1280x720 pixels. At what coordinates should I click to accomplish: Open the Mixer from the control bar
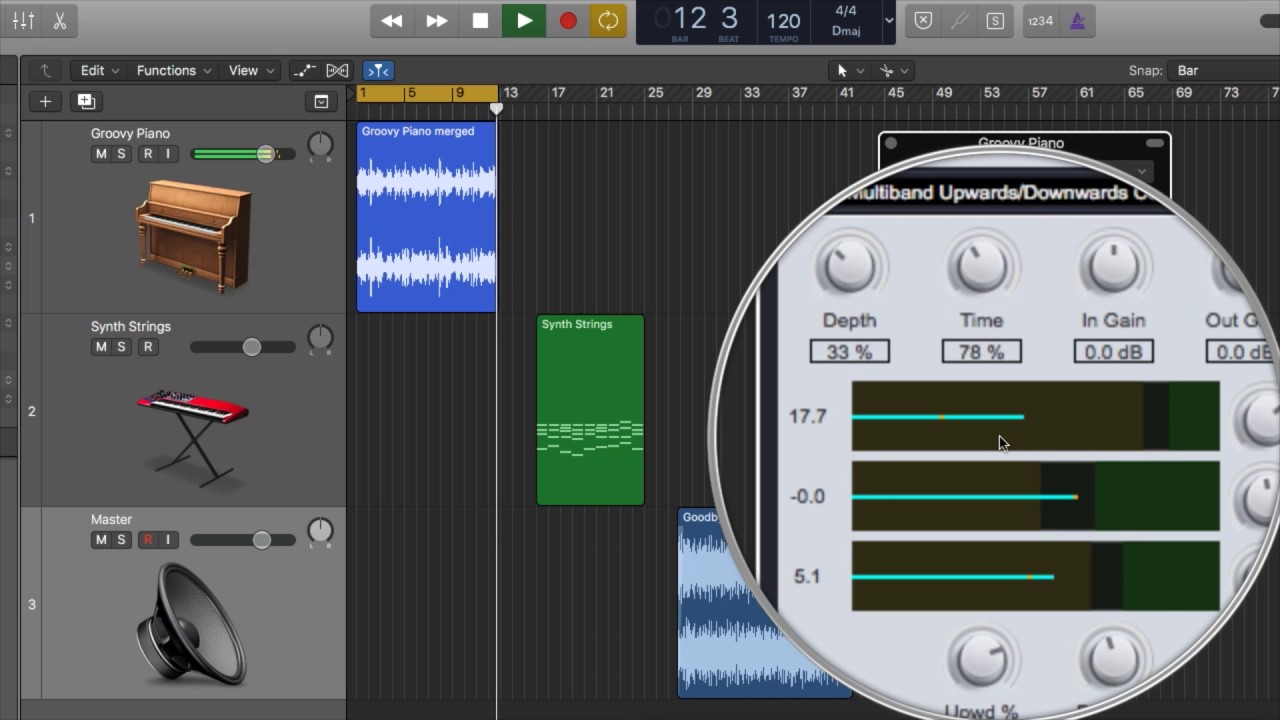pos(23,21)
